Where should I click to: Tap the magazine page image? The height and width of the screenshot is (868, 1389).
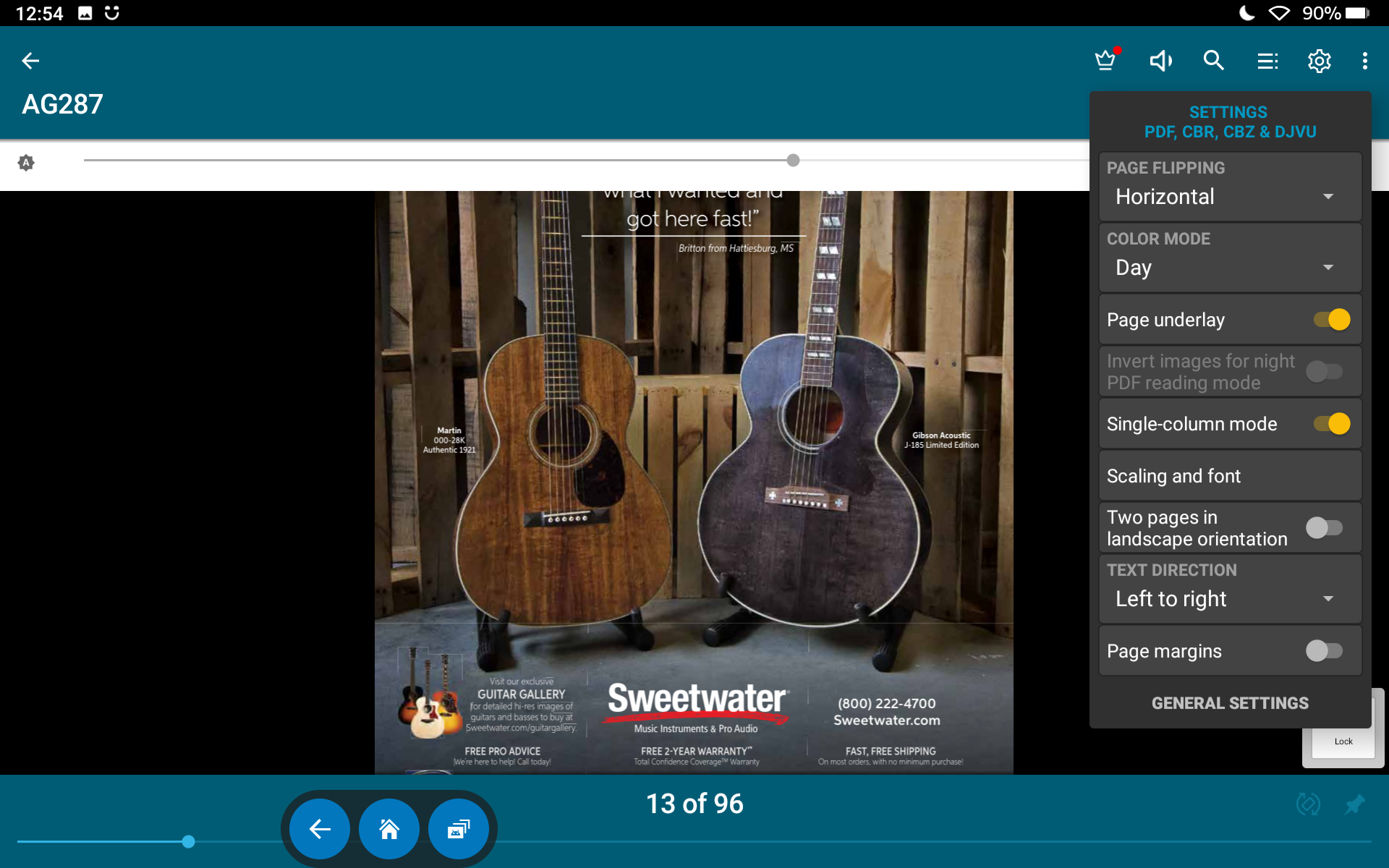(694, 482)
